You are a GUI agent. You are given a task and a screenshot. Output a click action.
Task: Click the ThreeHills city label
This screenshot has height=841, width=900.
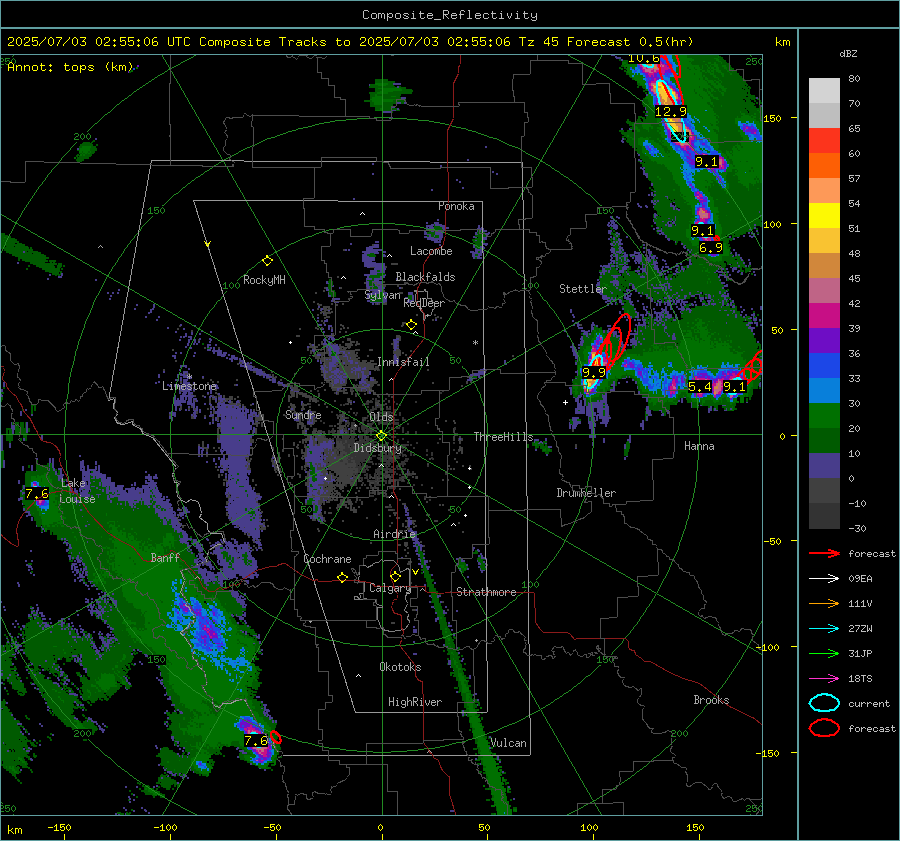503,437
